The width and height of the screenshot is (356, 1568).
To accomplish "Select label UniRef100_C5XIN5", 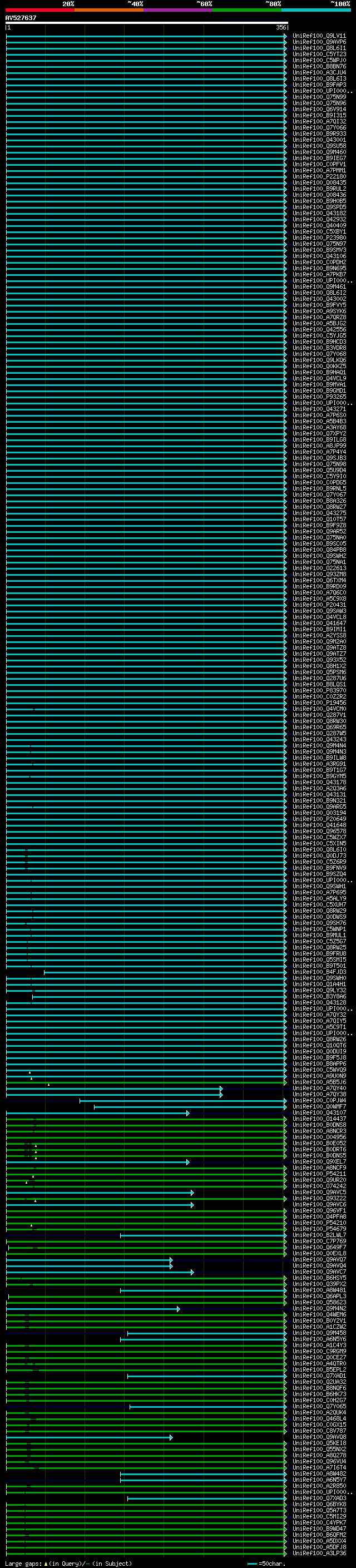I will click(319, 844).
